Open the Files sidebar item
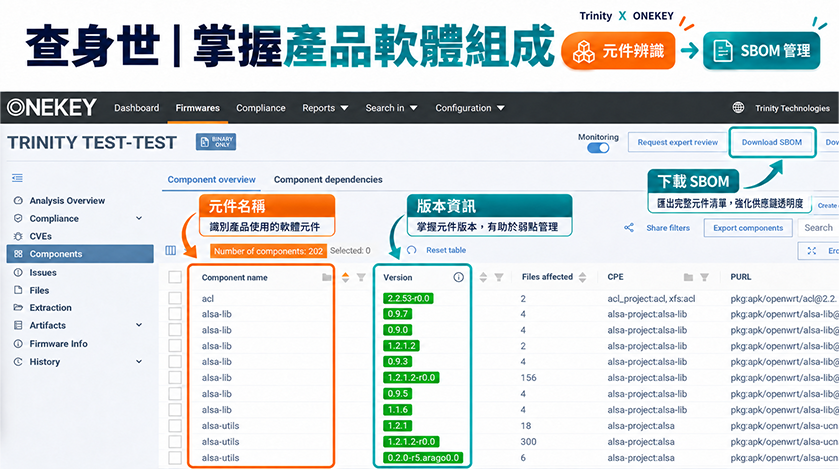This screenshot has width=839, height=469. coord(39,290)
